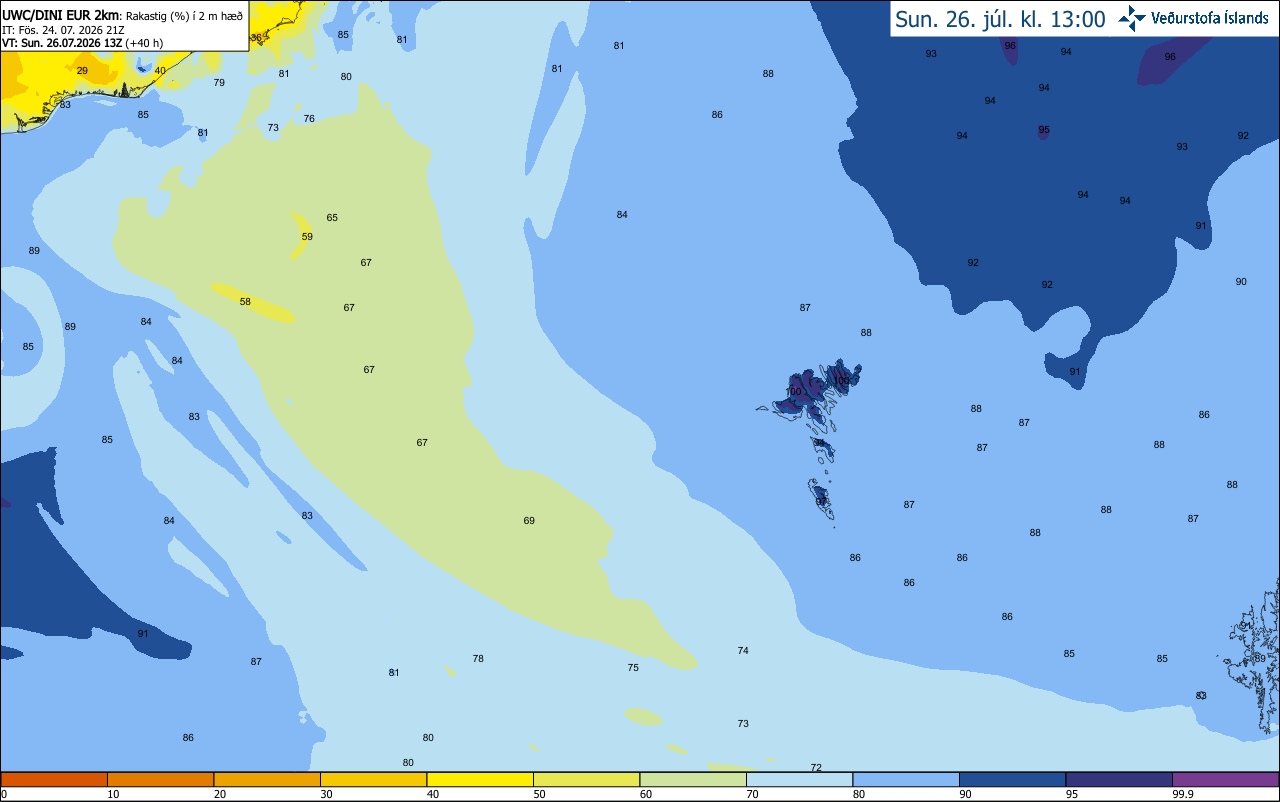
Task: Click the 91 value in the bottom-left dark patch
Action: tap(143, 633)
